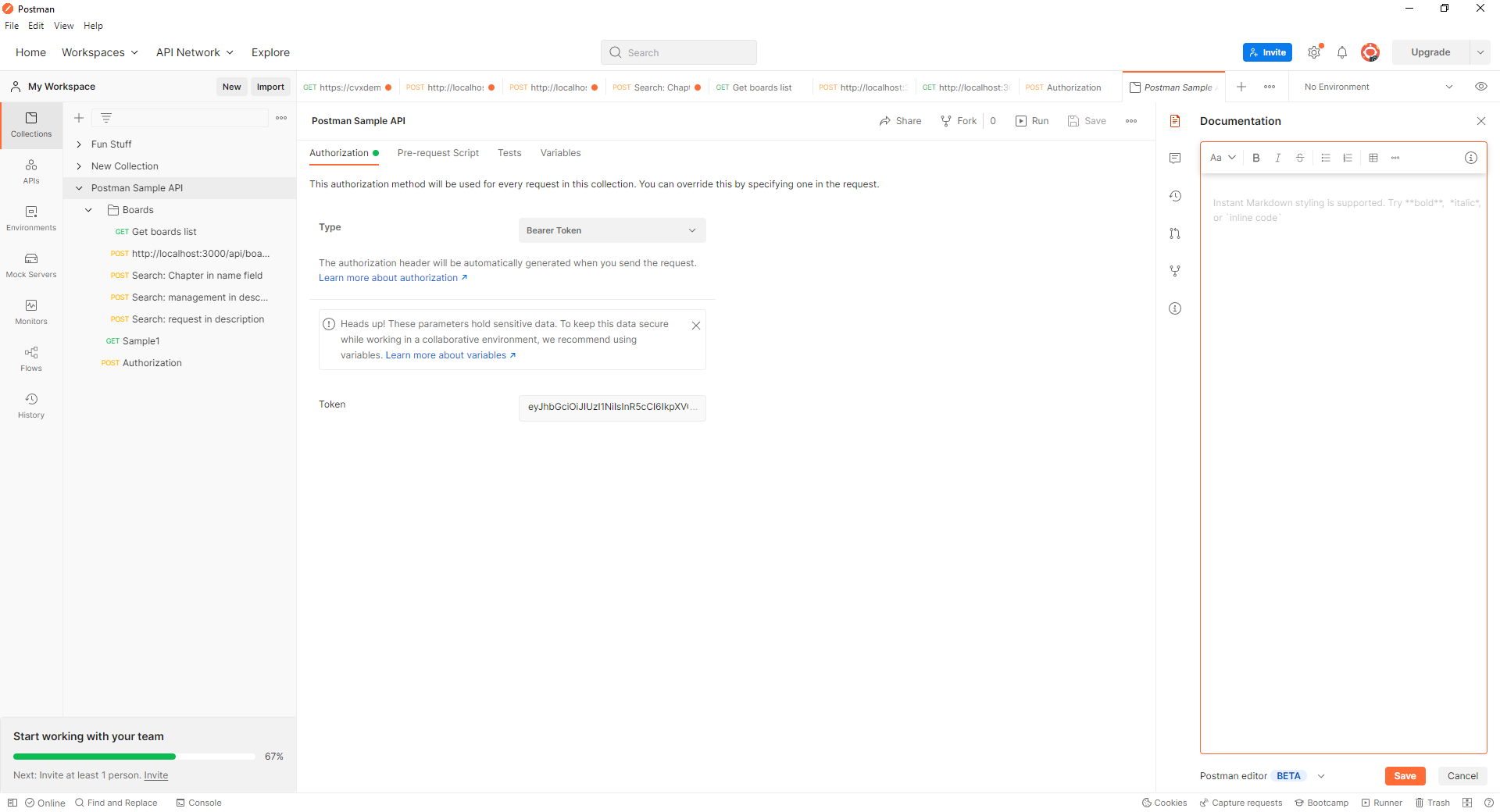Insert numbered list in documentation editor

tap(1348, 158)
